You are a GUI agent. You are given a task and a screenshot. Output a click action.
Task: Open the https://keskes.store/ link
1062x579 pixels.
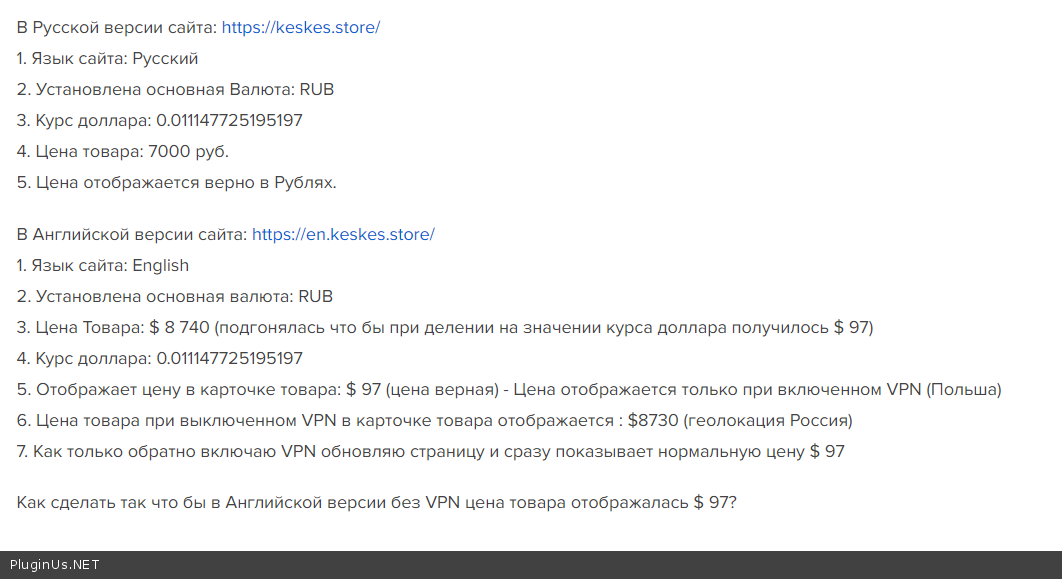click(300, 28)
